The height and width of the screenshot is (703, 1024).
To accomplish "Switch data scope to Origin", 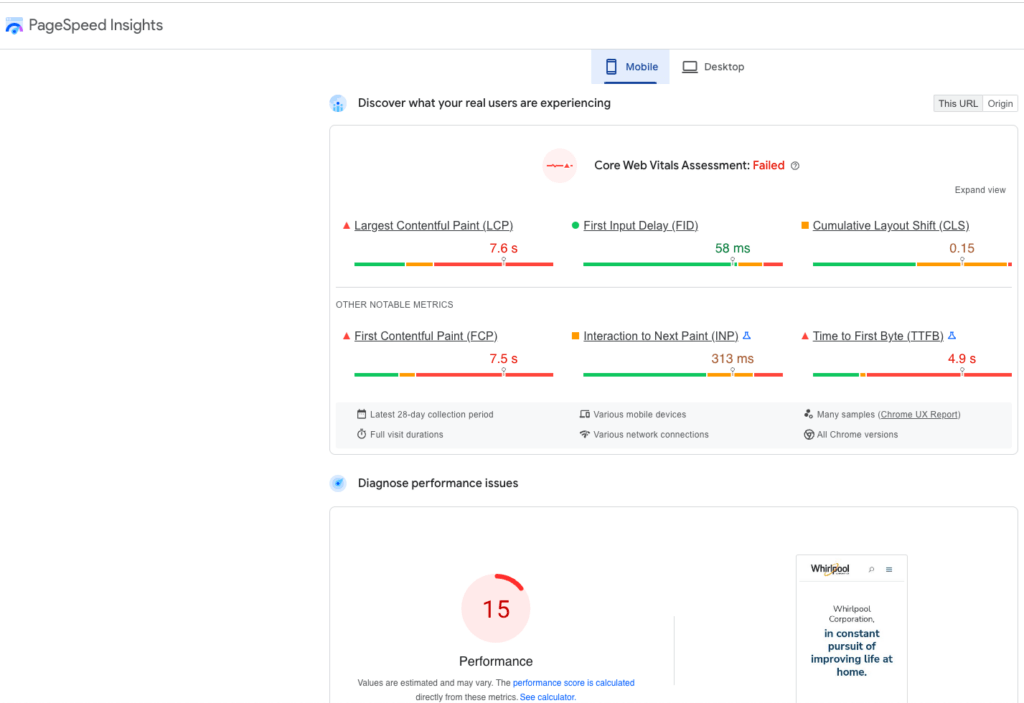I will click(1000, 103).
